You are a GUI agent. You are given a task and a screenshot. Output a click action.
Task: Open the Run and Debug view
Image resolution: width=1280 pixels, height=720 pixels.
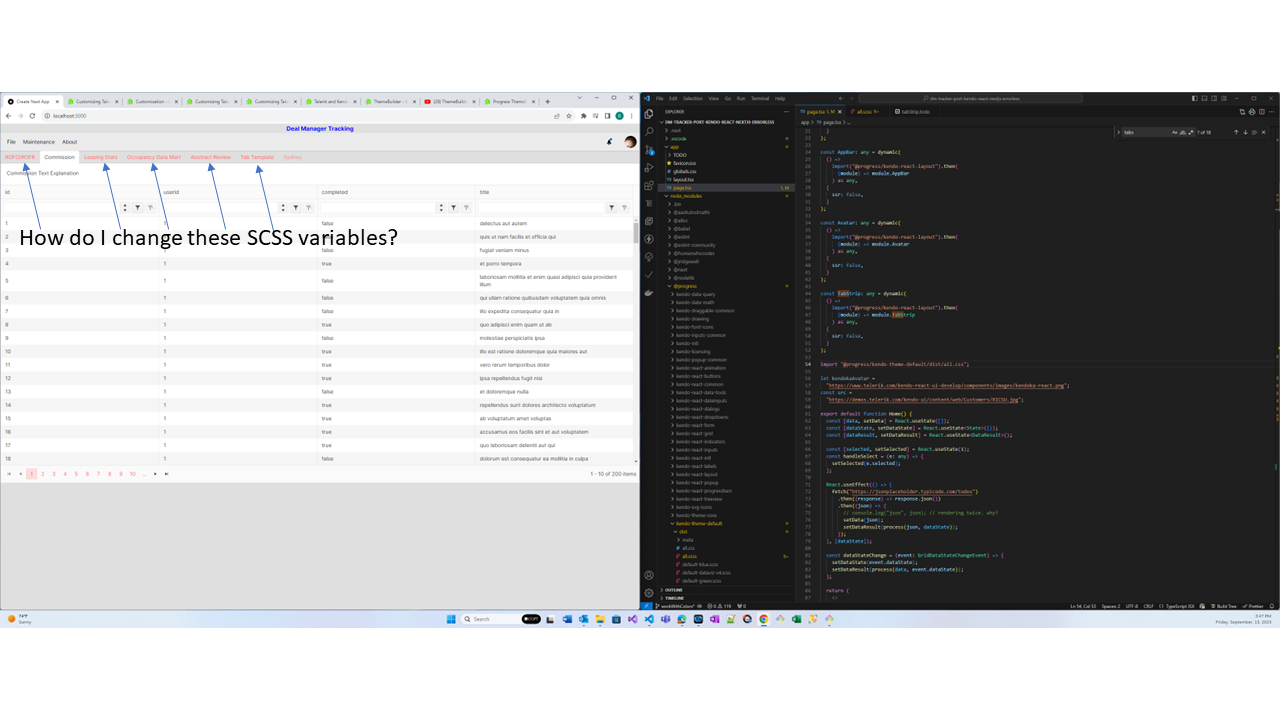649,167
